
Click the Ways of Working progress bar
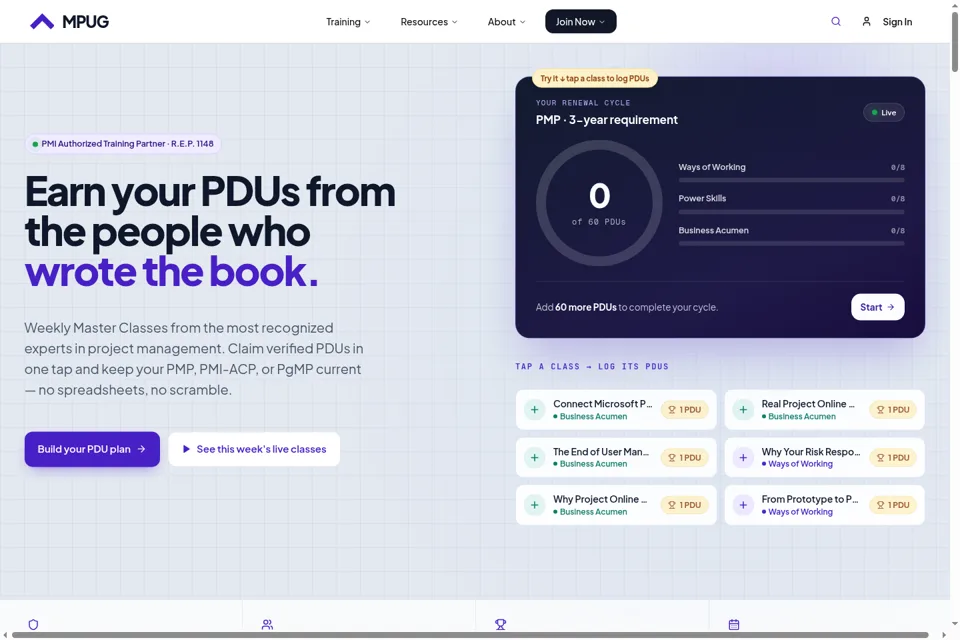(x=791, y=180)
